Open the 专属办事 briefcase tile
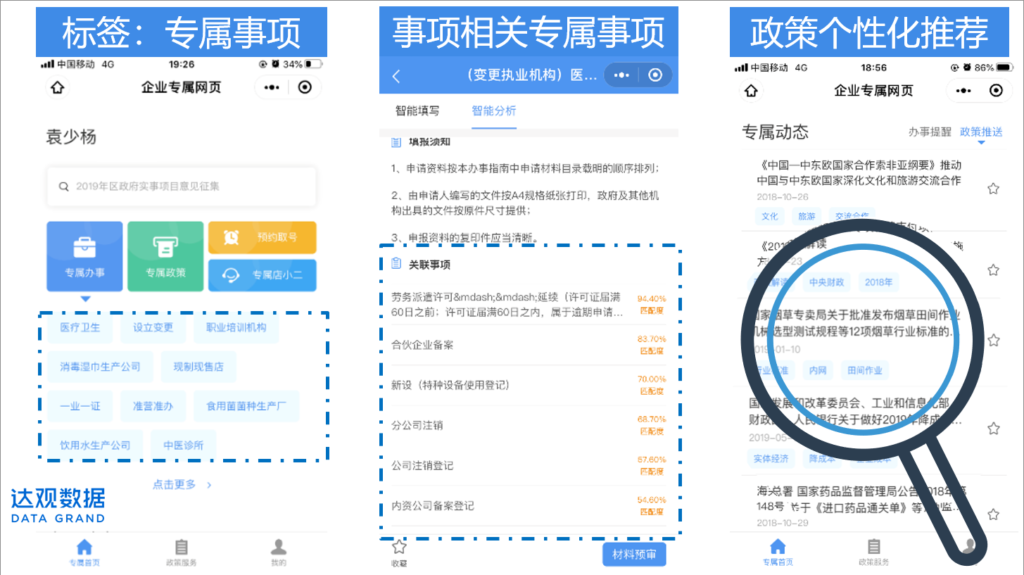The image size is (1024, 575). pos(84,256)
